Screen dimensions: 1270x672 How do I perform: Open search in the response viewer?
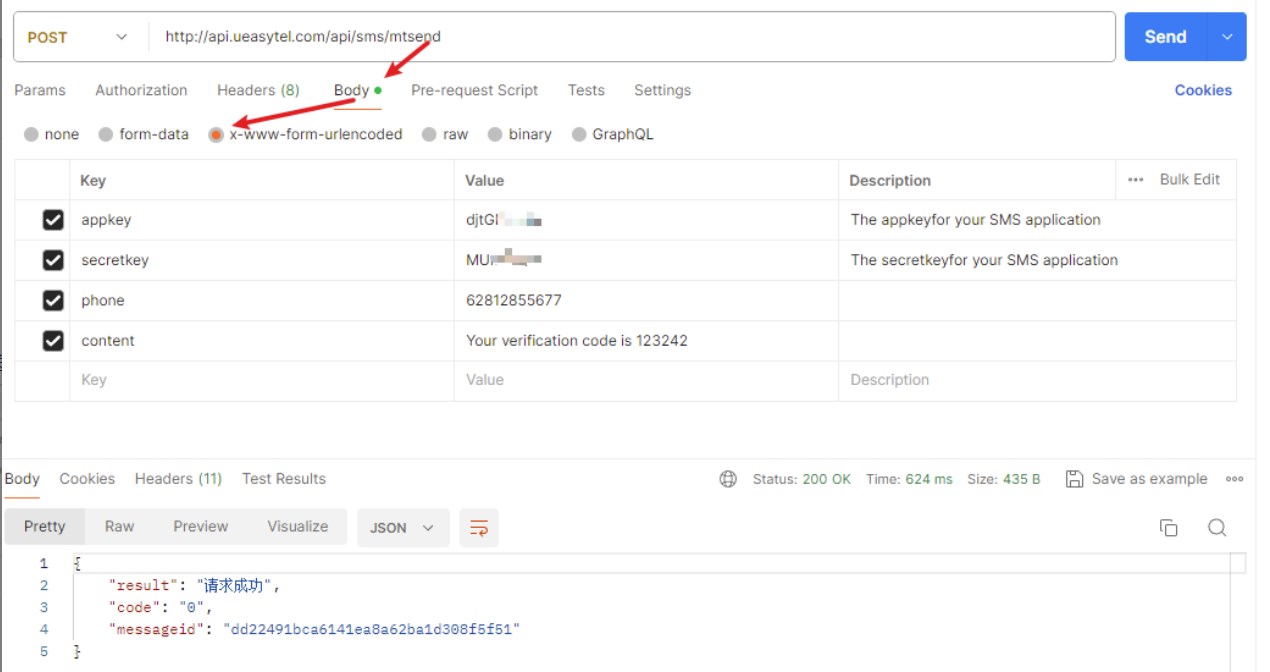click(x=1218, y=527)
